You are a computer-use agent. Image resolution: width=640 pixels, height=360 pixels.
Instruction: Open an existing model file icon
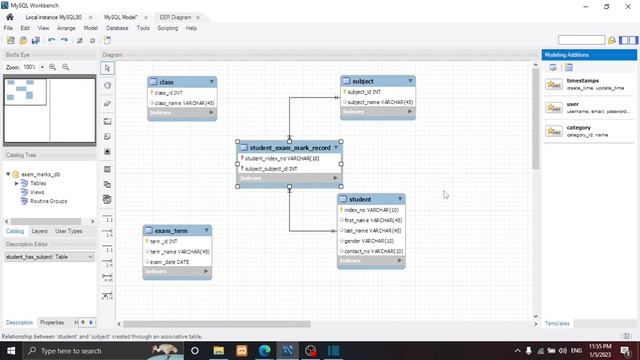pos(23,40)
